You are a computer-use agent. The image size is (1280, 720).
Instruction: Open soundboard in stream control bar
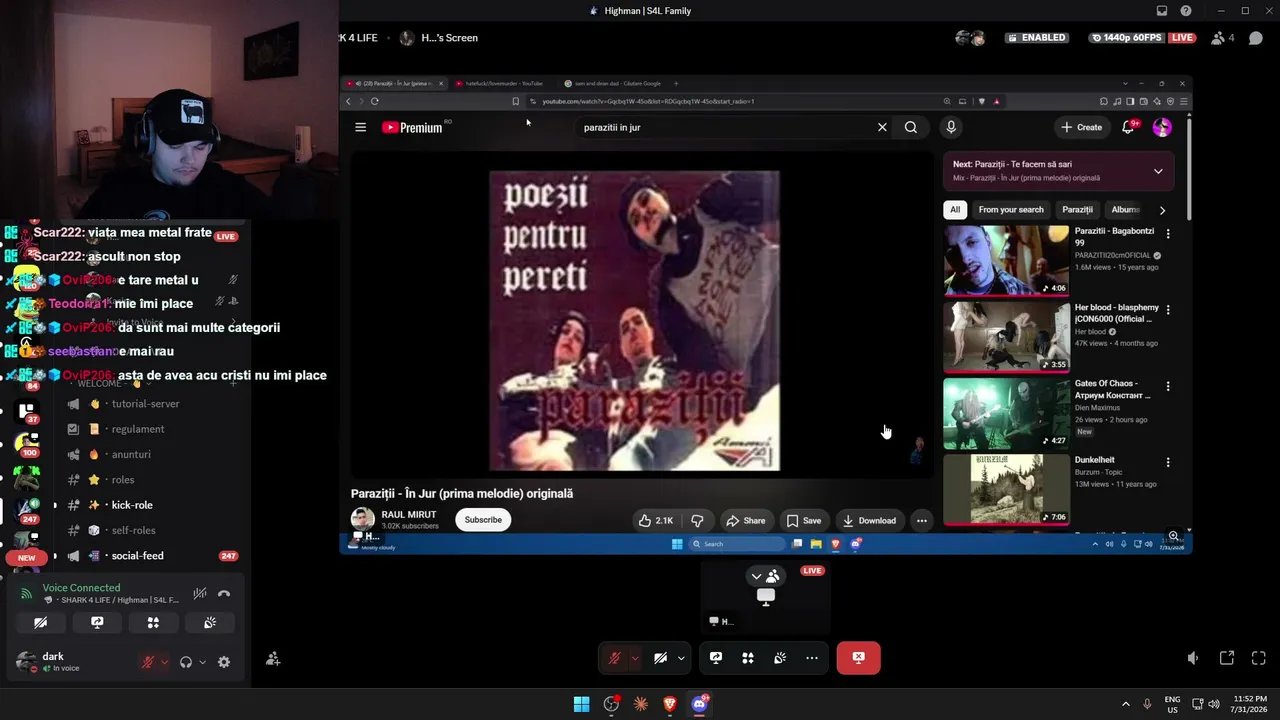(780, 658)
